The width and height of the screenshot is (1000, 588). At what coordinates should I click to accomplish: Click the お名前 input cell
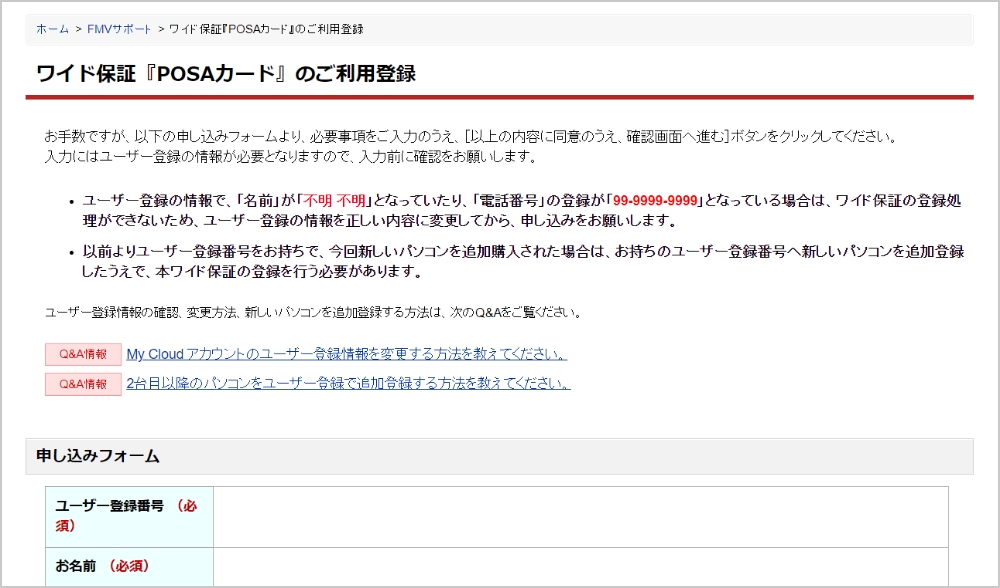[x=580, y=567]
